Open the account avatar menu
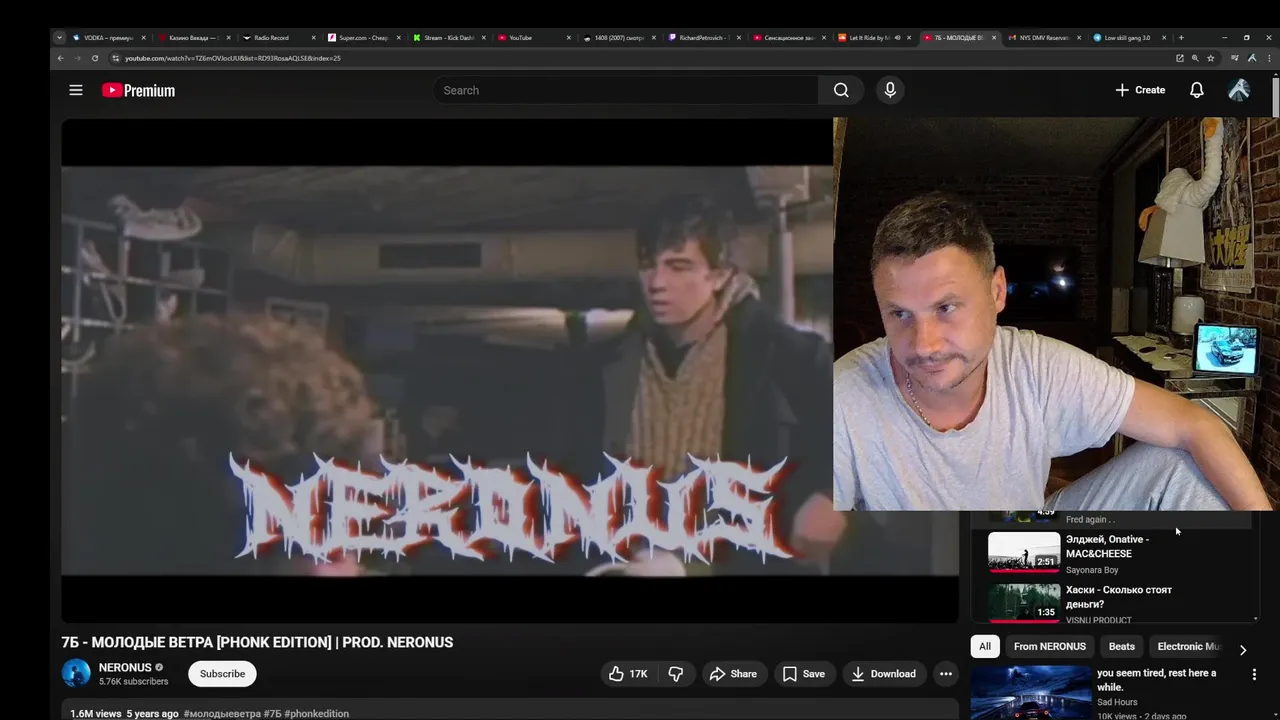 coord(1239,90)
